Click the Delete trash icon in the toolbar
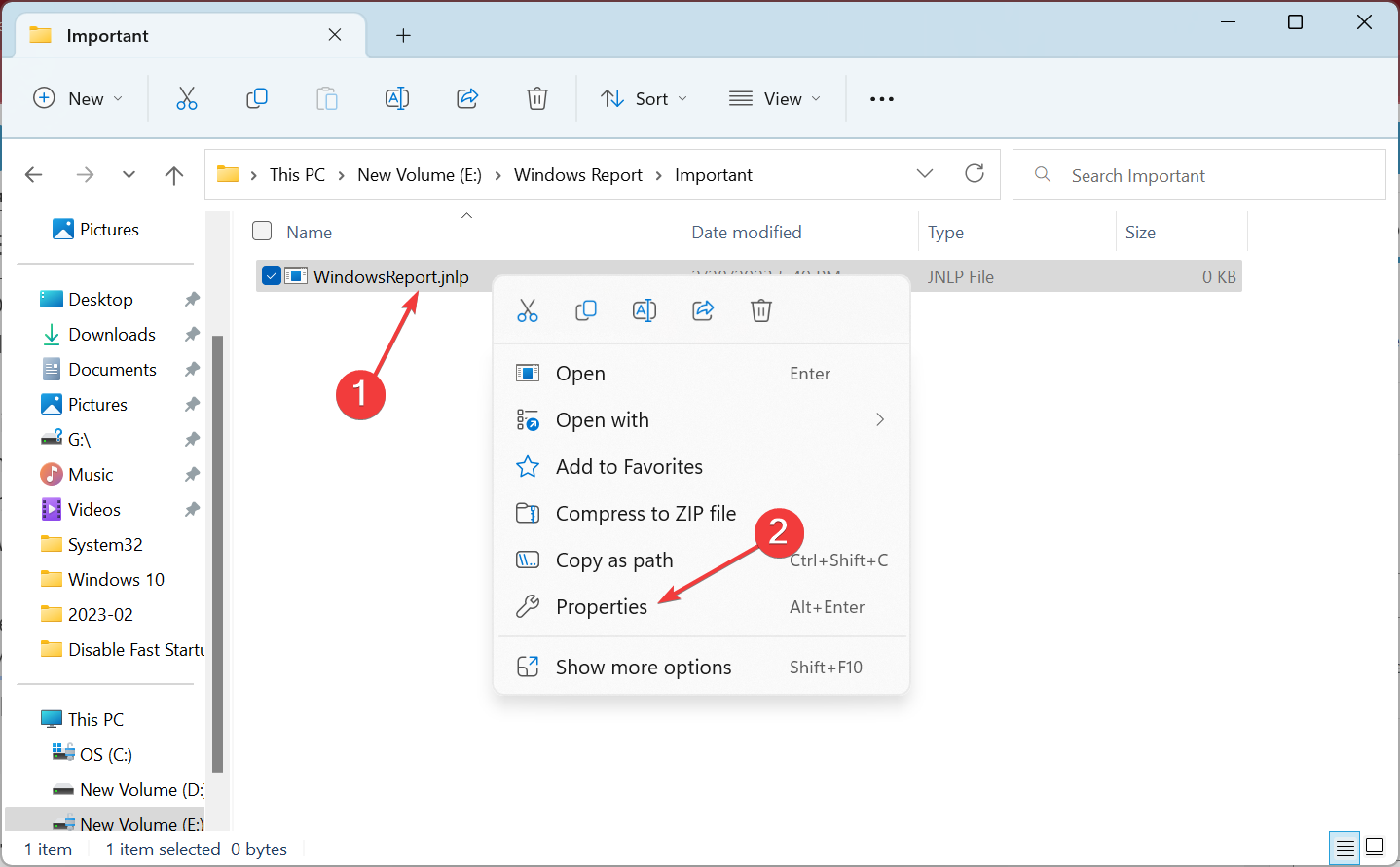1400x867 pixels. point(537,98)
